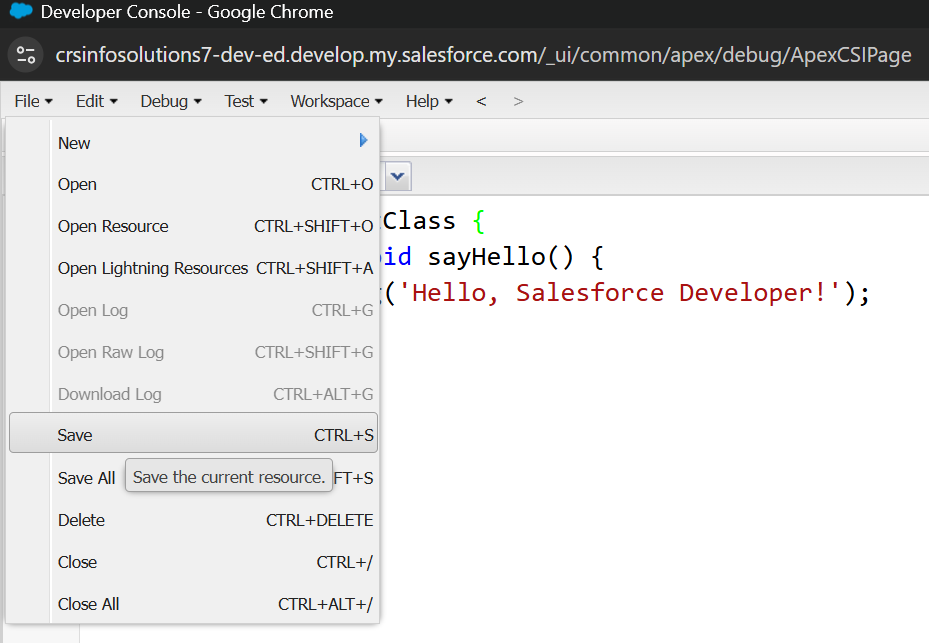
Task: Open the Edit menu
Action: pos(96,101)
